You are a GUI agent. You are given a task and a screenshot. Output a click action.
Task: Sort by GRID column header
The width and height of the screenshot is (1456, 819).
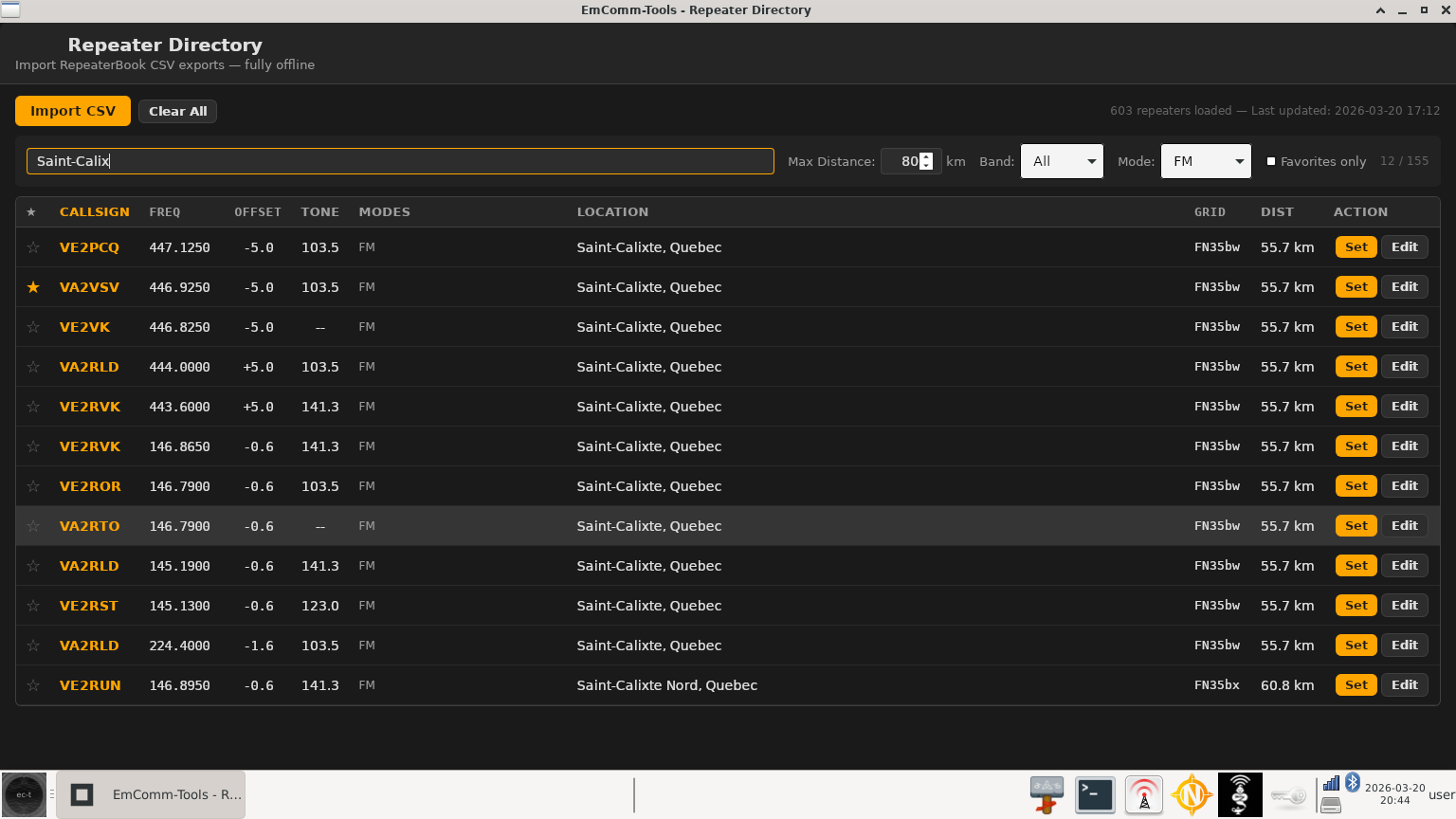click(1210, 212)
